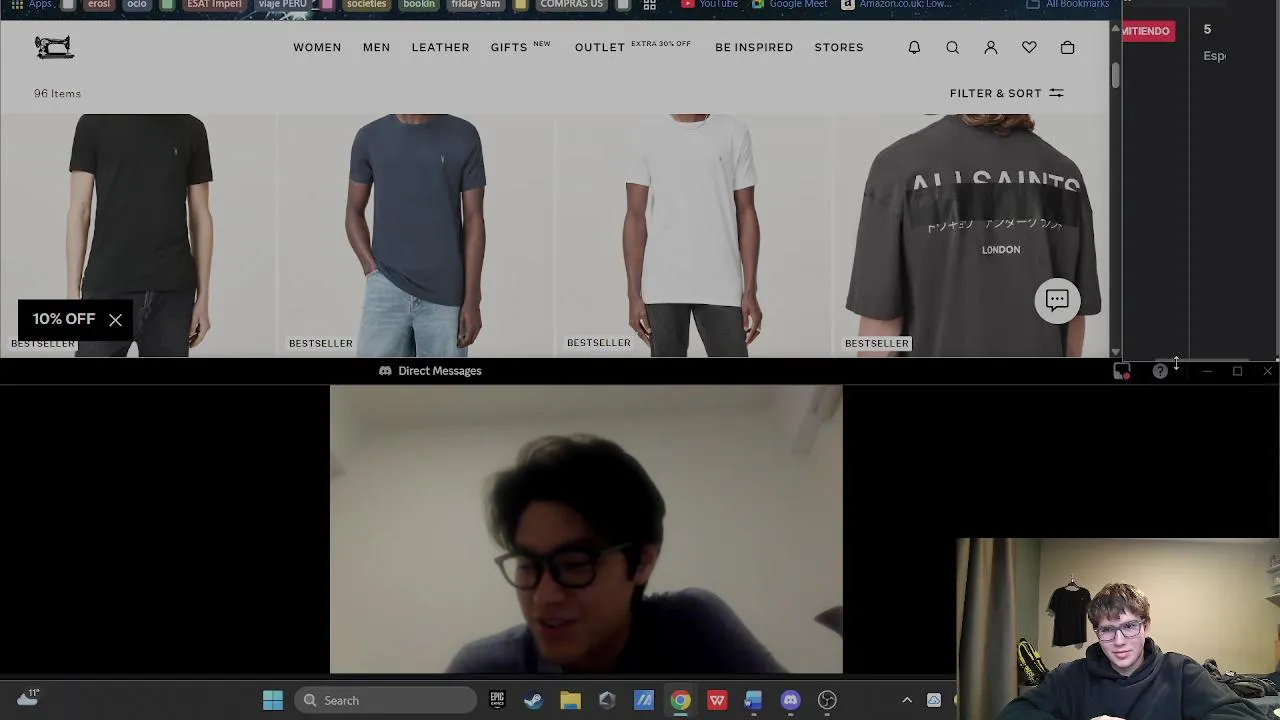Click the Discord Direct Messages title
The image size is (1280, 720).
440,371
